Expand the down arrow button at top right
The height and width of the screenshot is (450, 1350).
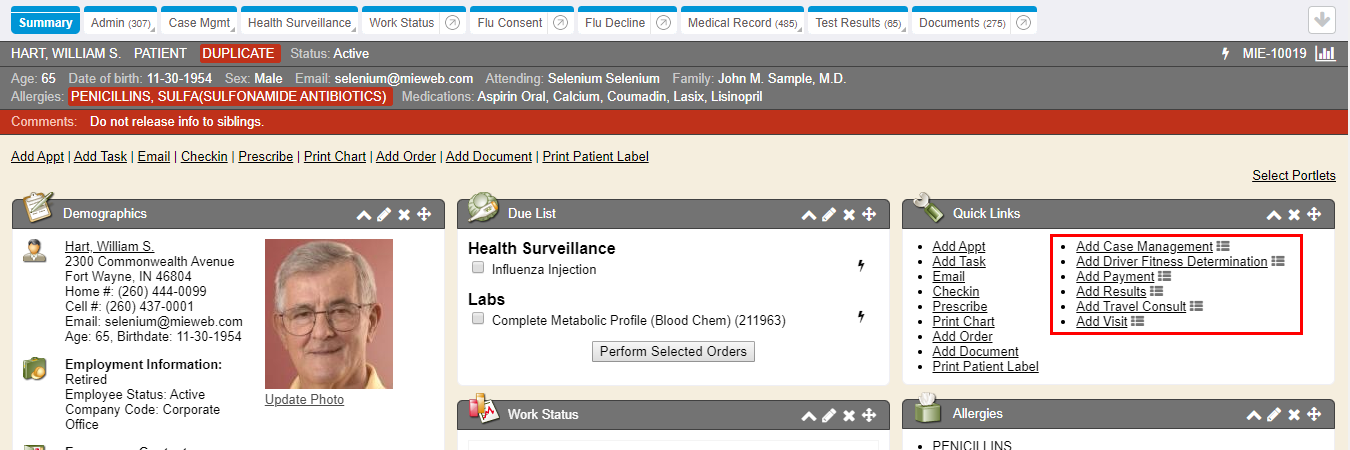[1322, 20]
